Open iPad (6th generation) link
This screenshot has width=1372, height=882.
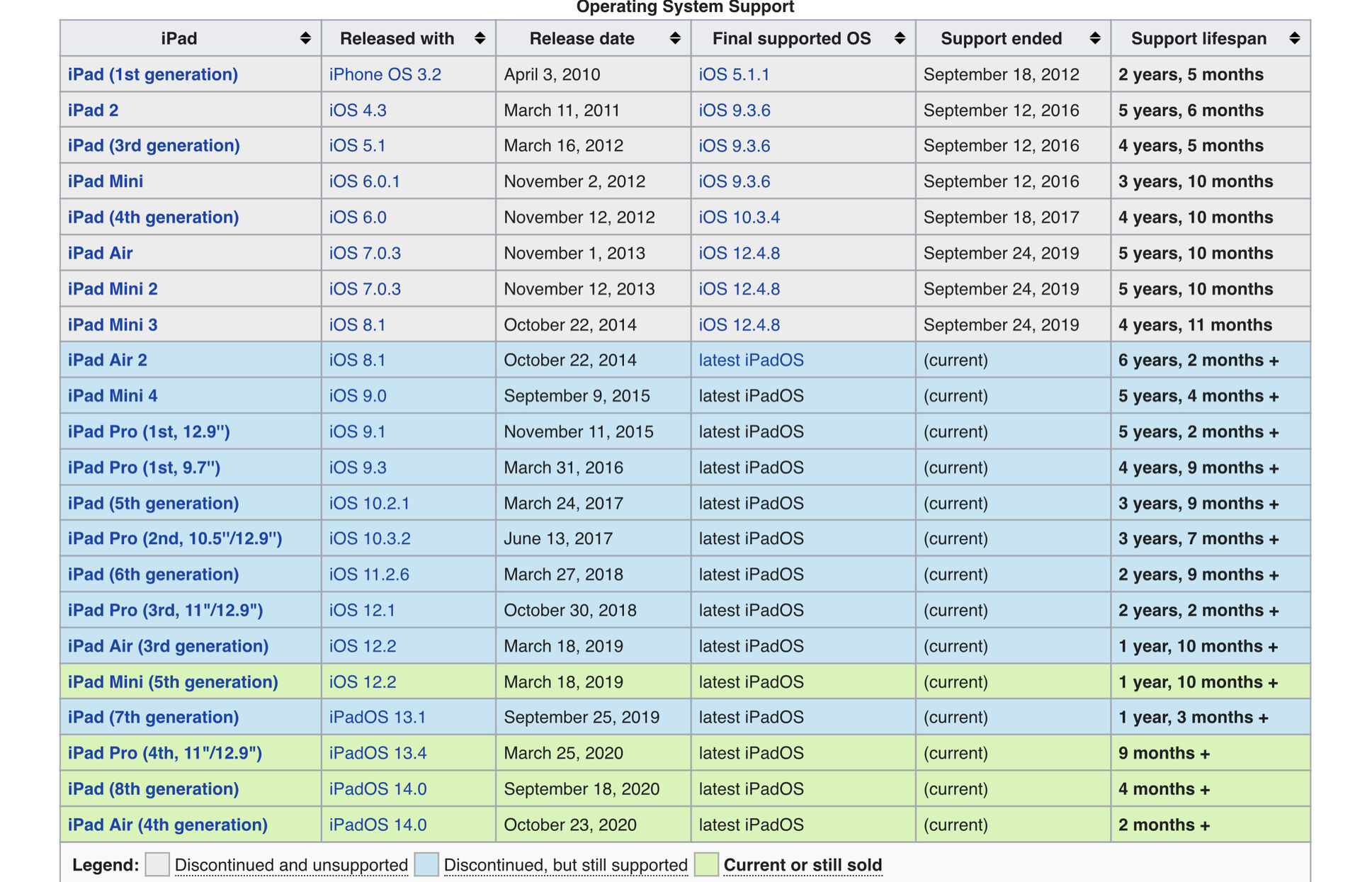pos(154,575)
